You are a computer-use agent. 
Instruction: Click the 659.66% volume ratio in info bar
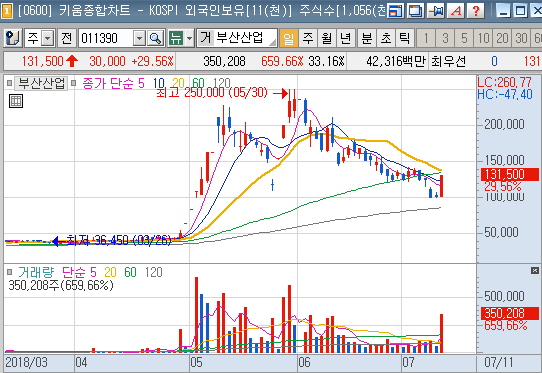click(282, 62)
